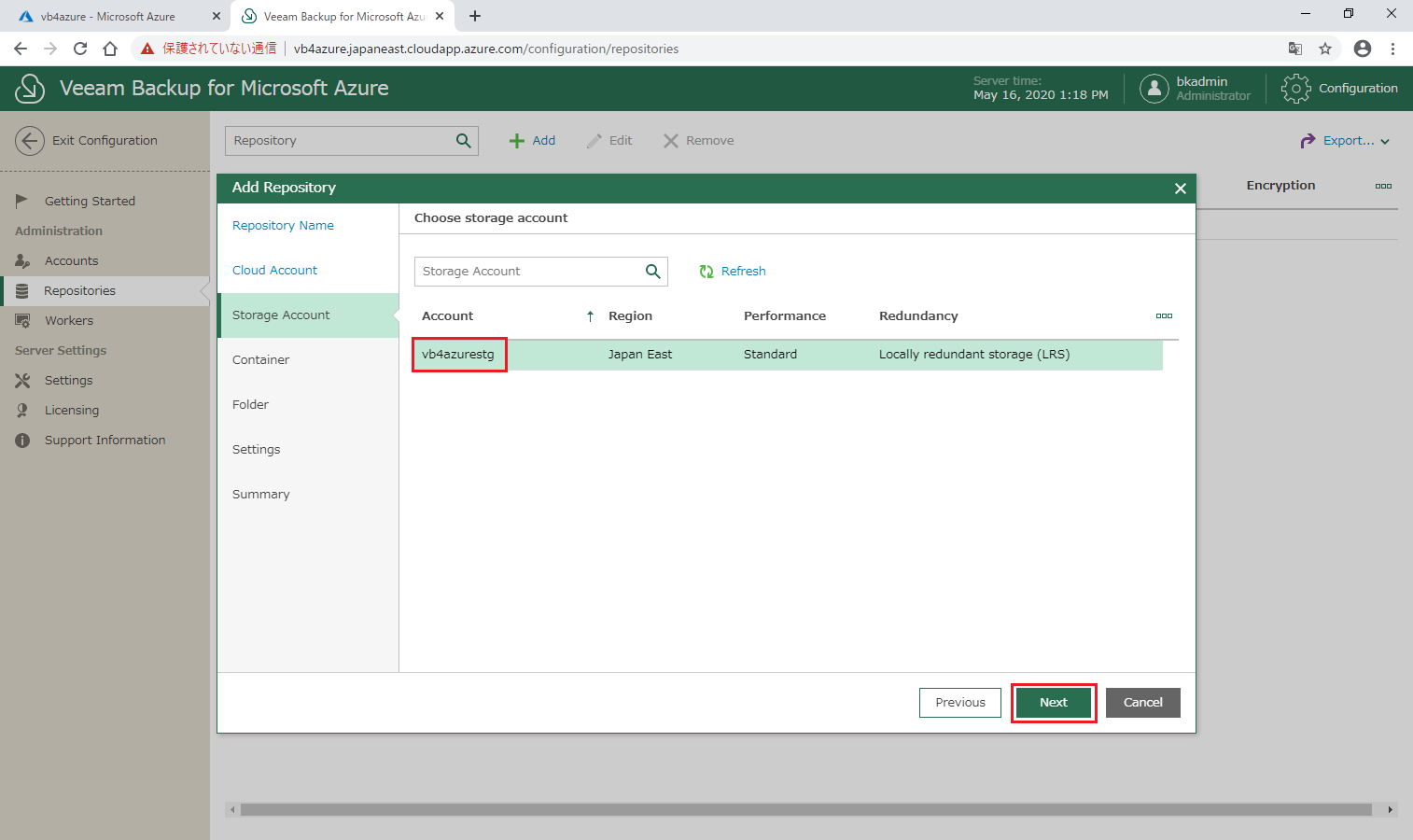This screenshot has width=1413, height=840.
Task: Click Locally redundant storage (LRS) cell
Action: pos(974,355)
